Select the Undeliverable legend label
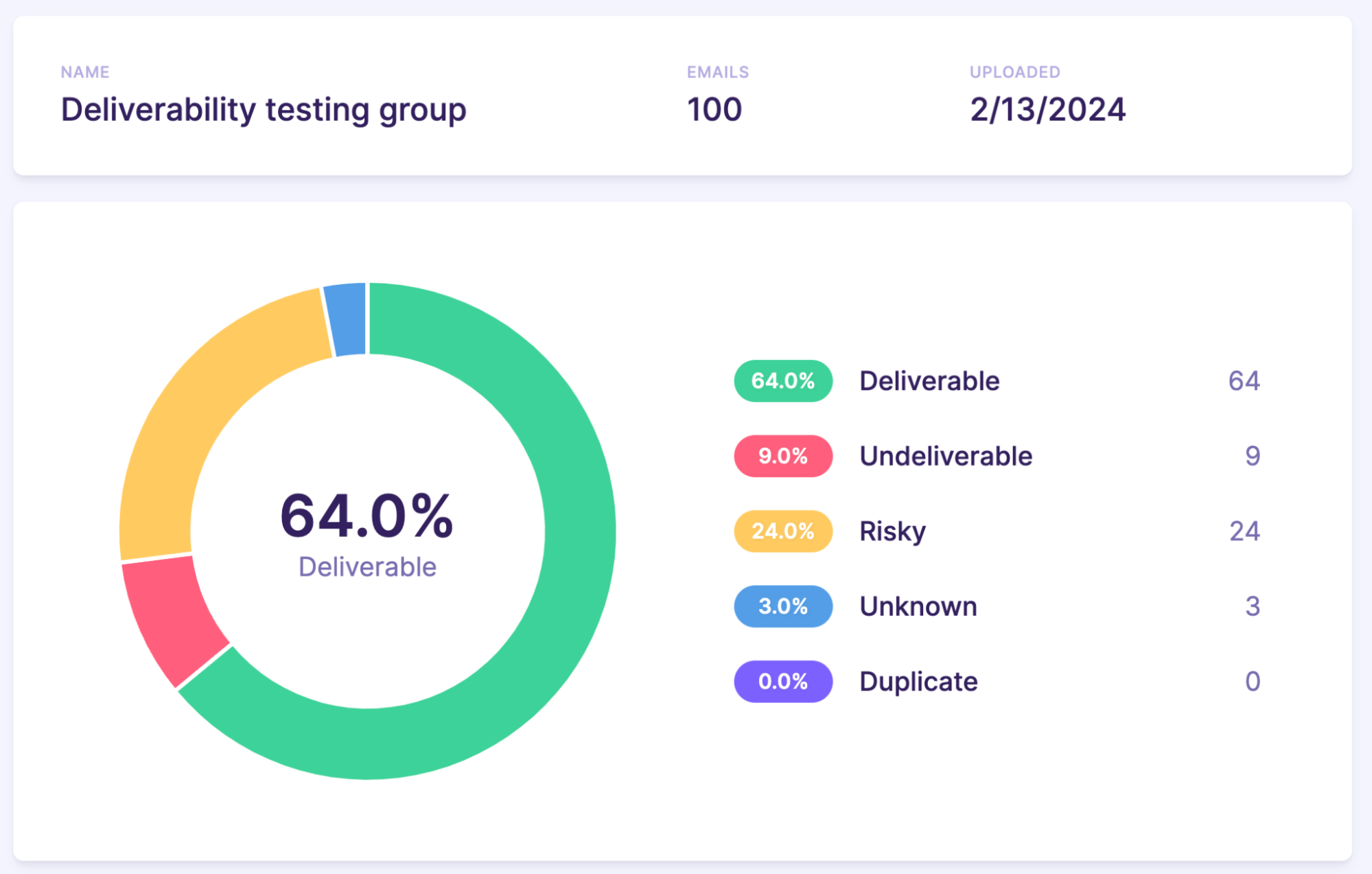The width and height of the screenshot is (1372, 874). click(x=946, y=456)
